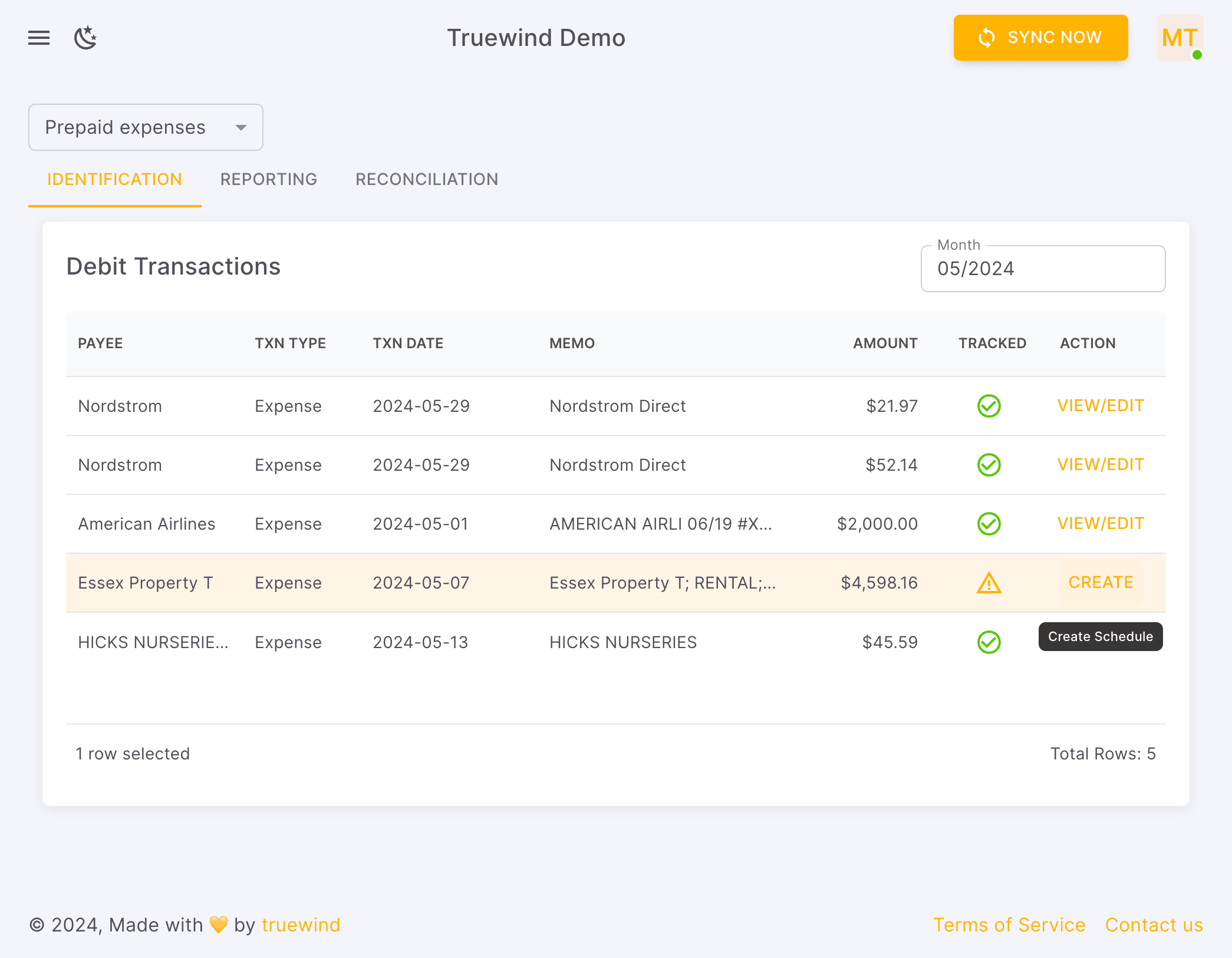Switch to the REPORTING tab
Viewport: 1232px width, 958px height.
pos(269,179)
